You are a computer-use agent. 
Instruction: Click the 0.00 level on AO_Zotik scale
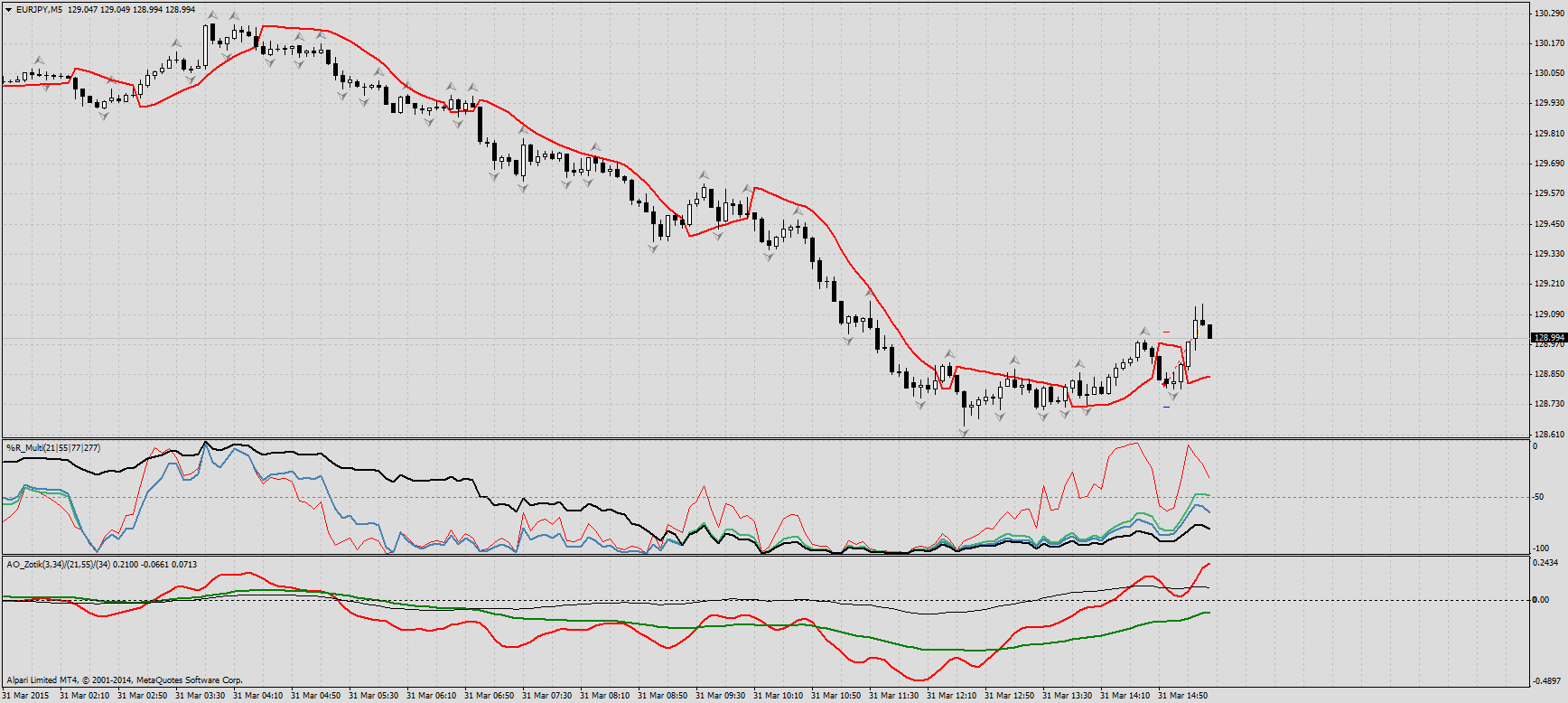(1540, 600)
